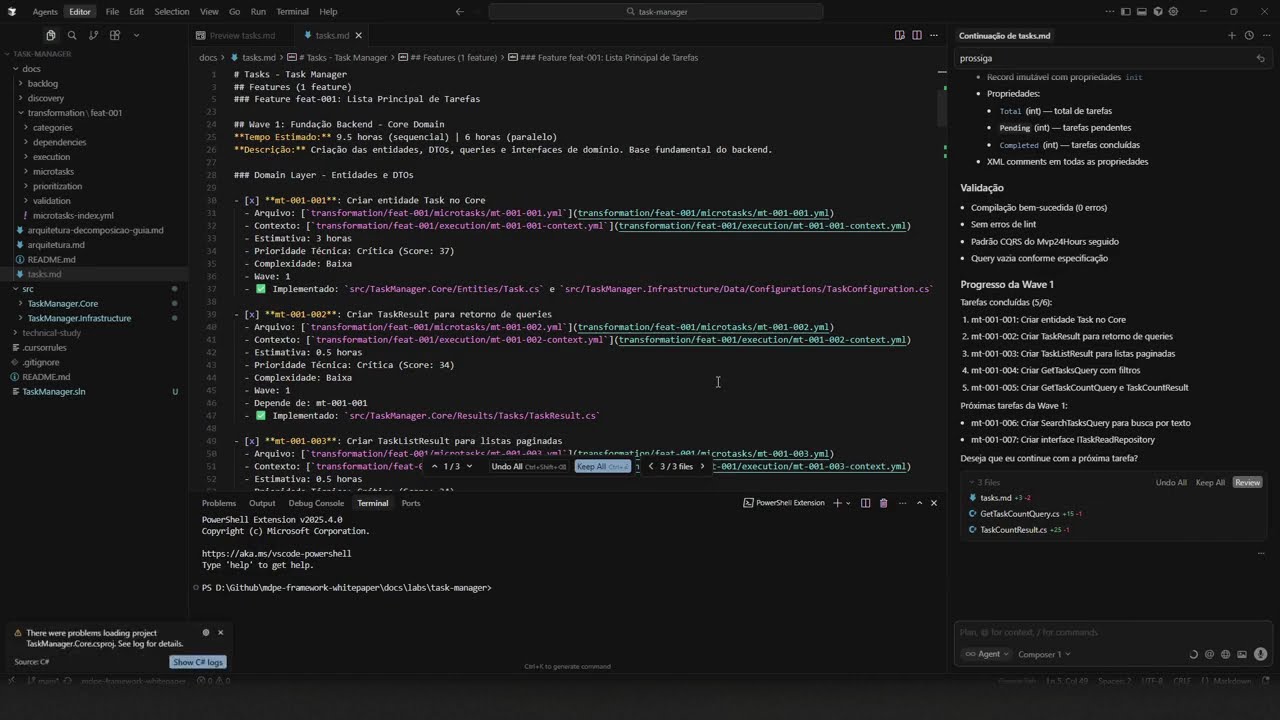Open Cursor settings gear icon
Image resolution: width=1280 pixels, height=720 pixels.
pos(1171,12)
